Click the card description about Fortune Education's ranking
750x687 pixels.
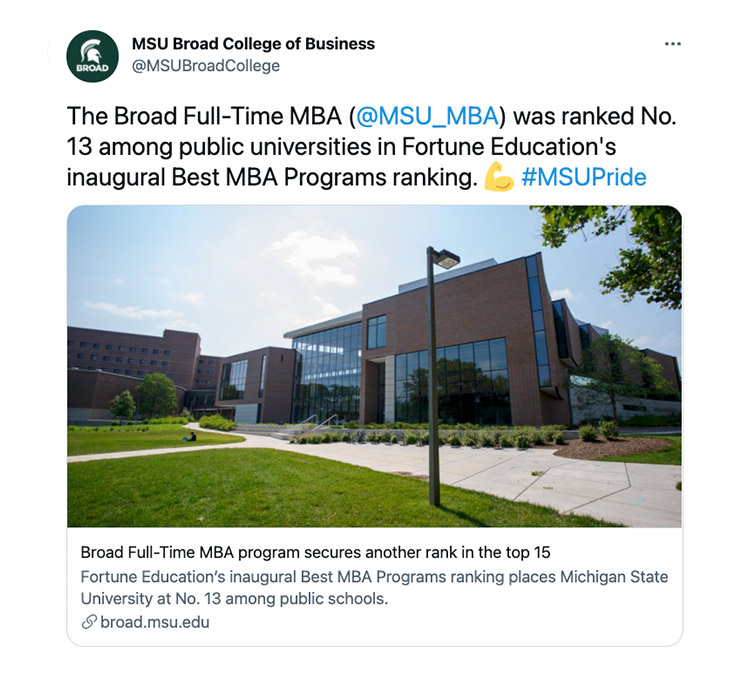[x=374, y=577]
